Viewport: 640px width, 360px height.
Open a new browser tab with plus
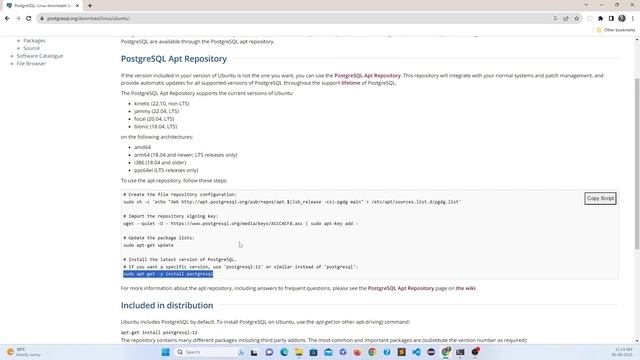coord(90,6)
